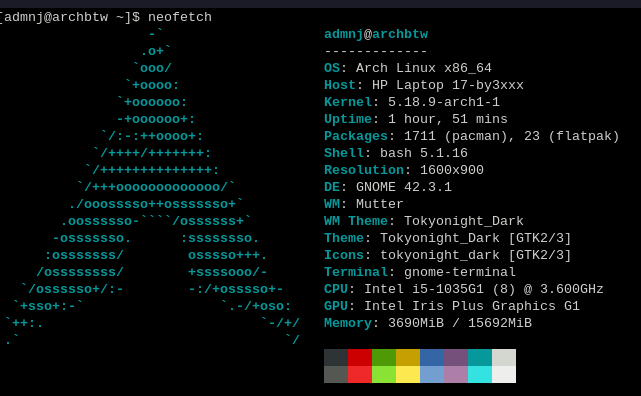Image resolution: width=641 pixels, height=396 pixels.
Task: Click the dark gray color block
Action: coord(336,358)
